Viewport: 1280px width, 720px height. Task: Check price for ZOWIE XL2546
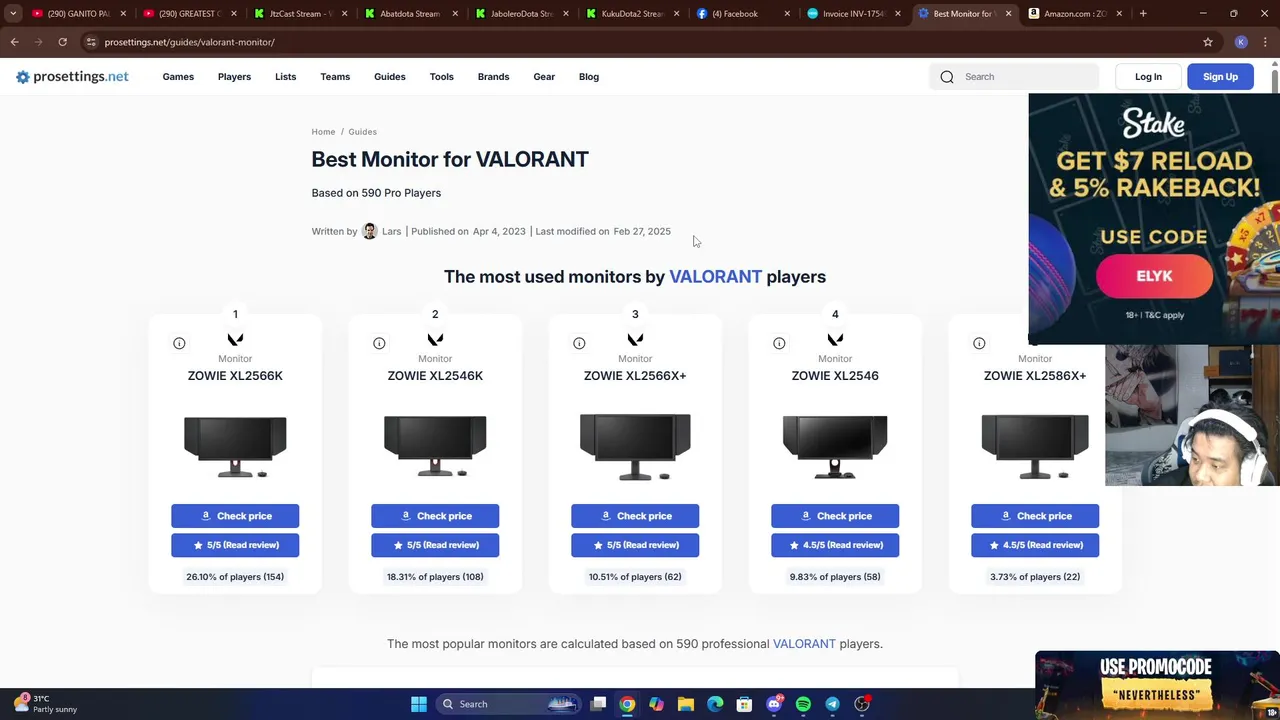(835, 516)
